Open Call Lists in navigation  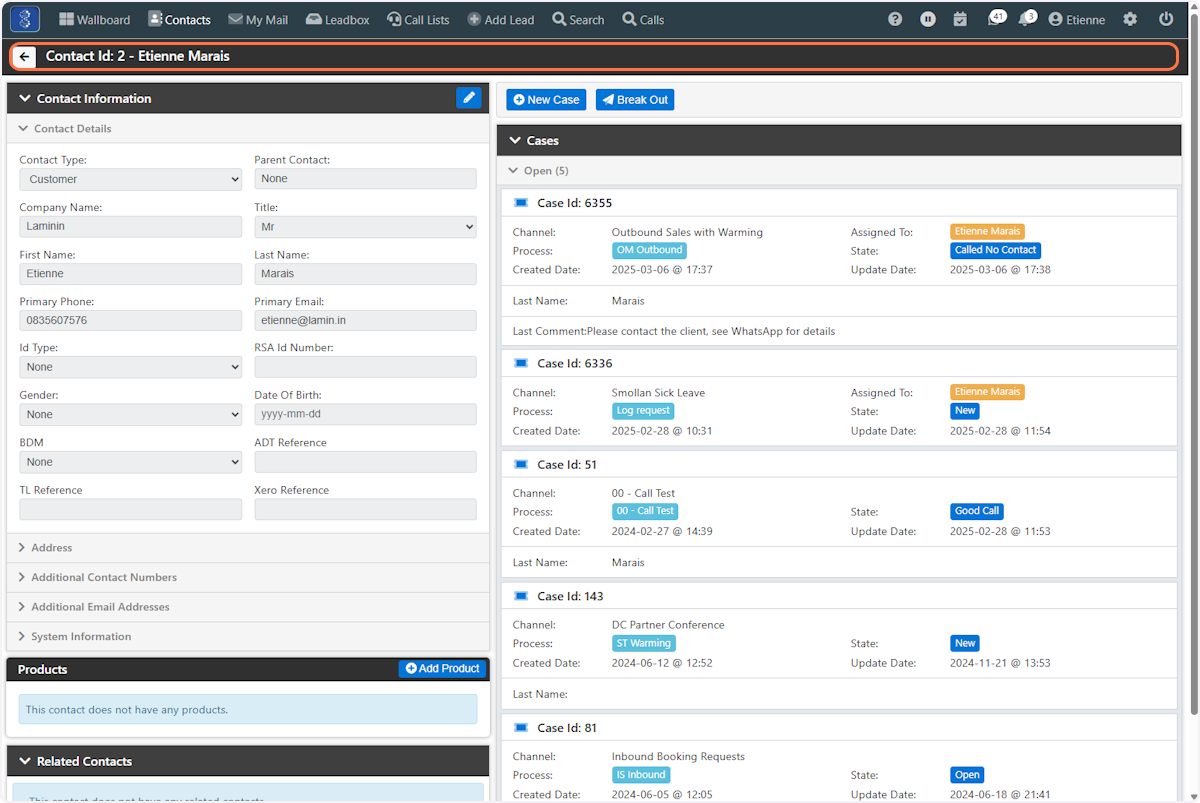tap(418, 19)
